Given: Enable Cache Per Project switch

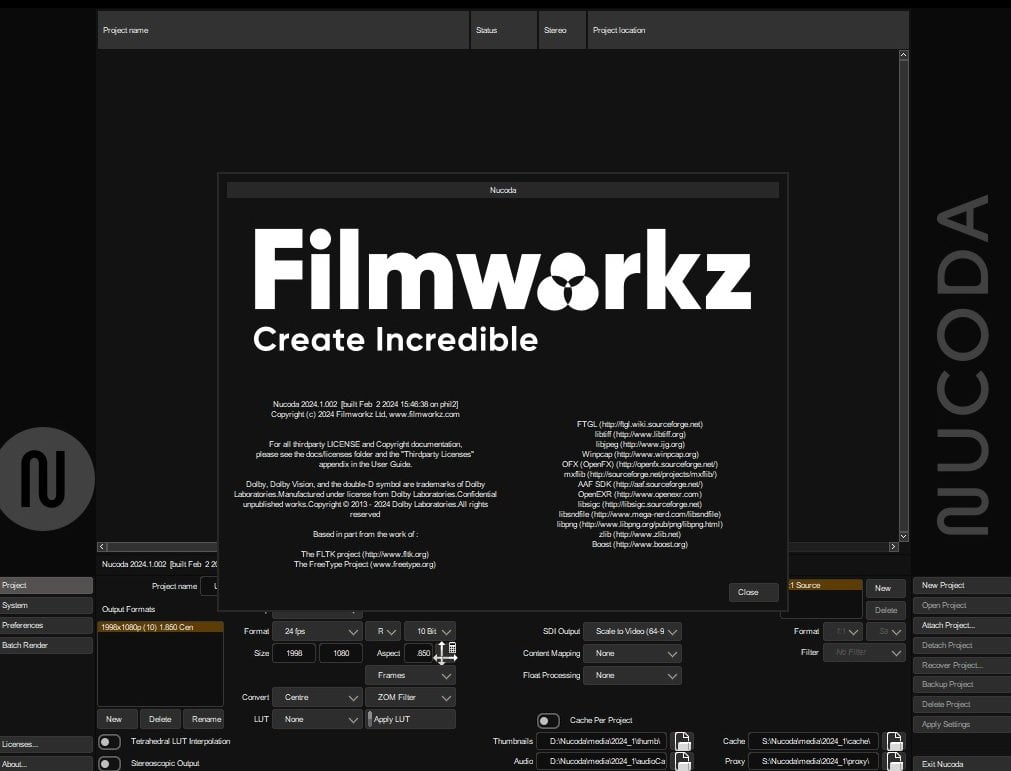Looking at the screenshot, I should click(x=548, y=720).
